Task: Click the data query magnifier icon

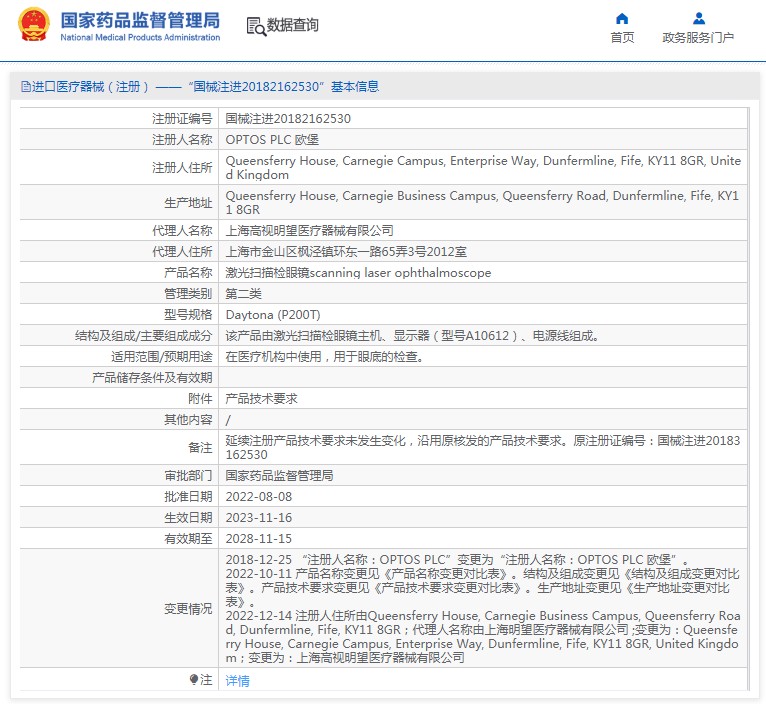Action: tap(256, 26)
